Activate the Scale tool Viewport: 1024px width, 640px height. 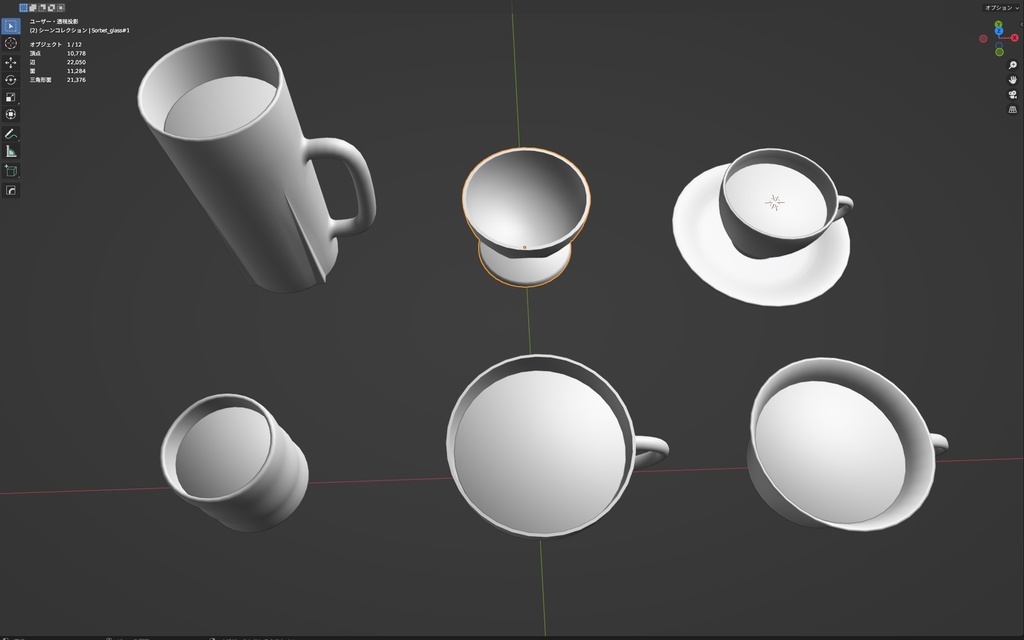coord(10,97)
